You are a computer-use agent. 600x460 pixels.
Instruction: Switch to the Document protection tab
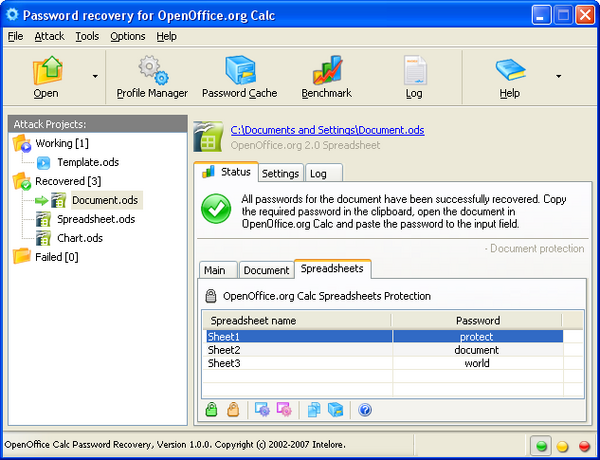pyautogui.click(x=266, y=270)
